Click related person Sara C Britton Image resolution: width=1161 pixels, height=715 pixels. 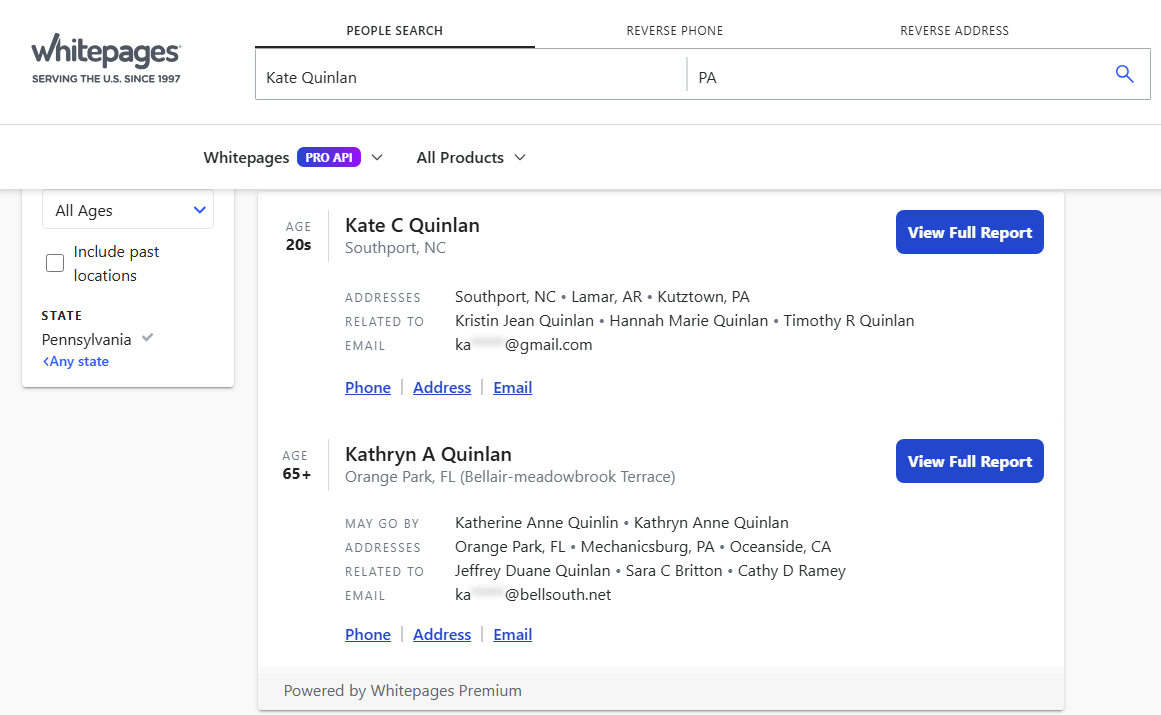674,571
